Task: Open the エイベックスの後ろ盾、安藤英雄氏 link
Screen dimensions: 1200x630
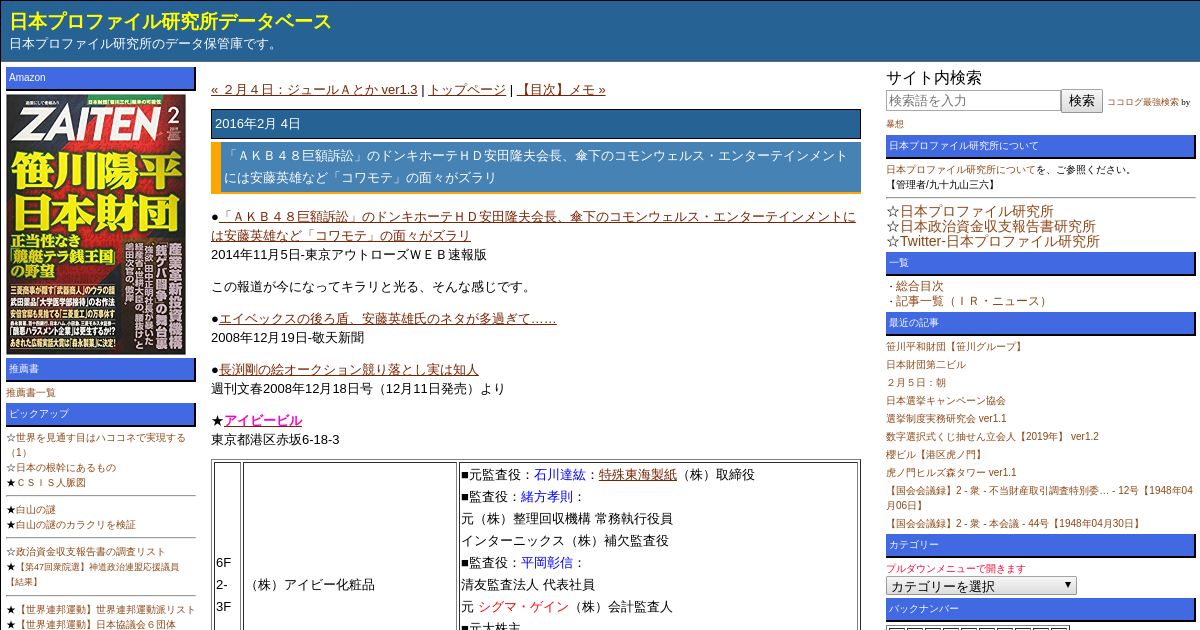Action: click(x=388, y=319)
